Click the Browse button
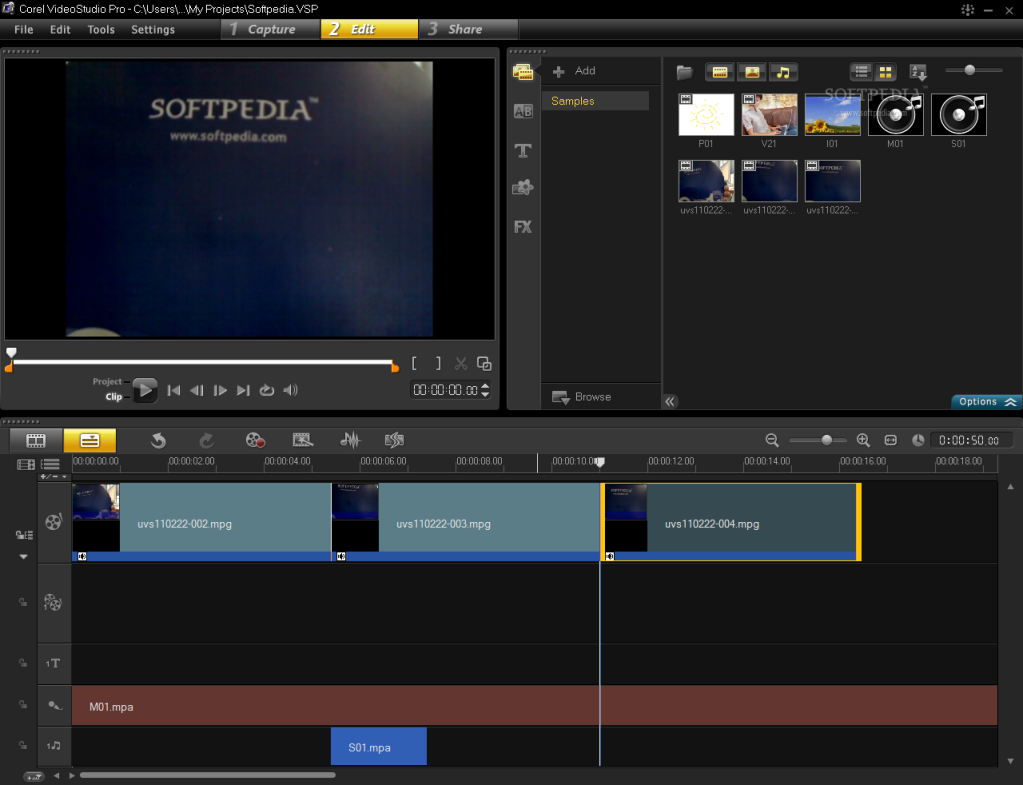1023x785 pixels. point(582,397)
